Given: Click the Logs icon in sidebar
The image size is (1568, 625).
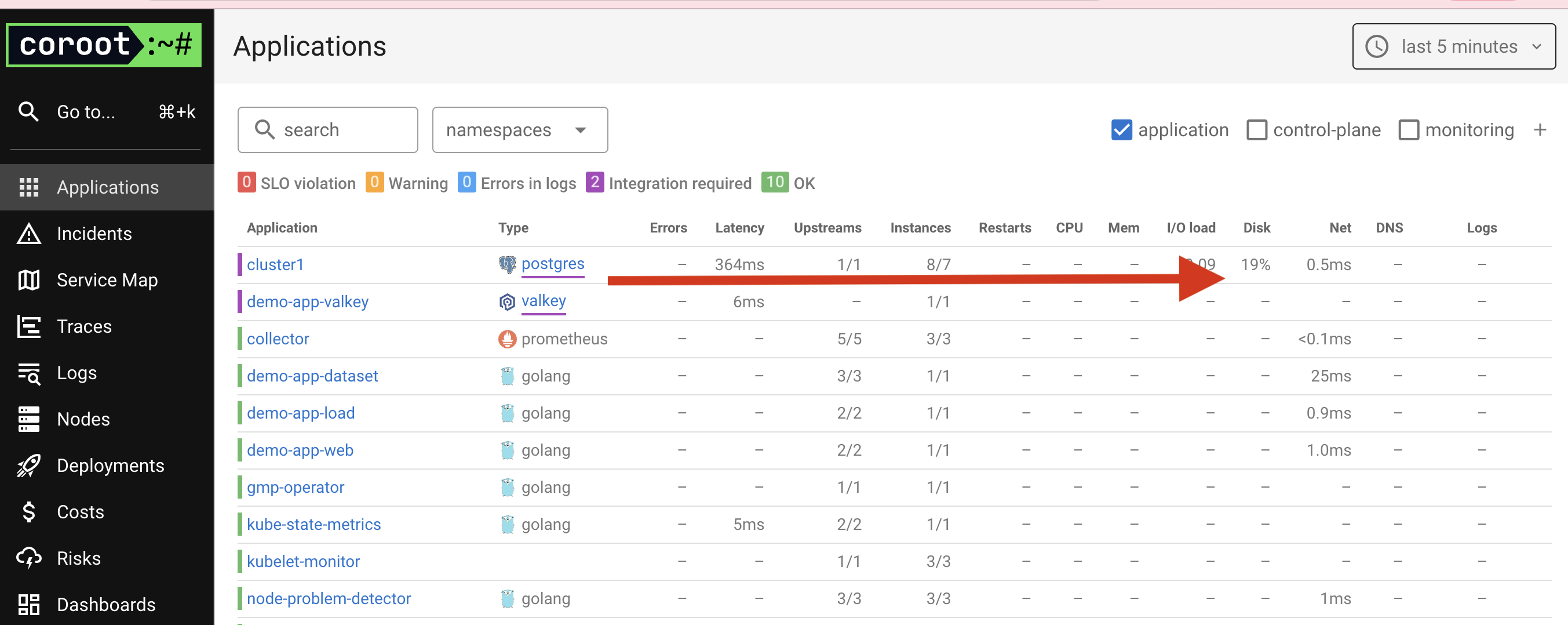Looking at the screenshot, I should coord(28,373).
